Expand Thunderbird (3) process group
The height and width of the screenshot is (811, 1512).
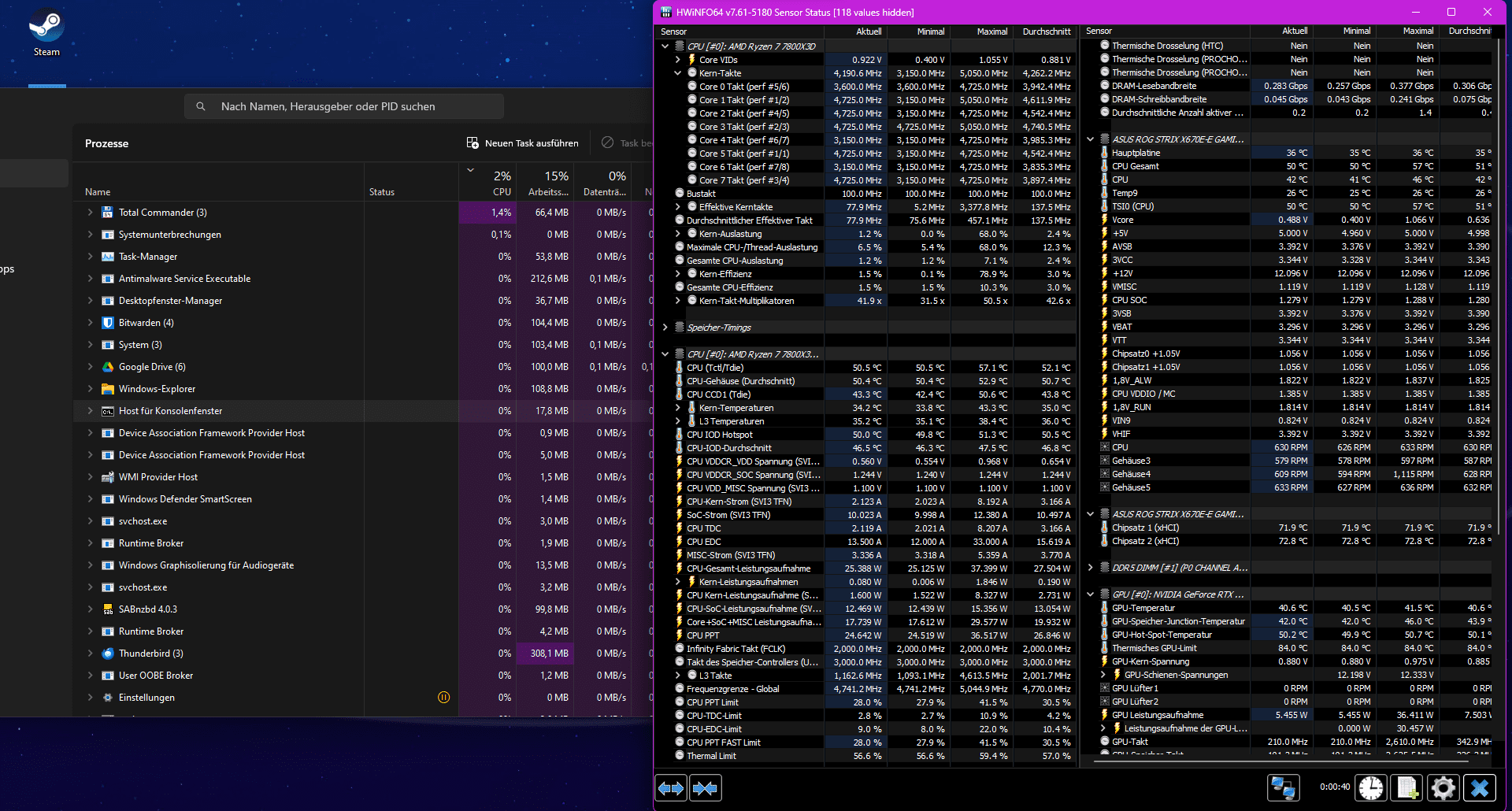90,654
